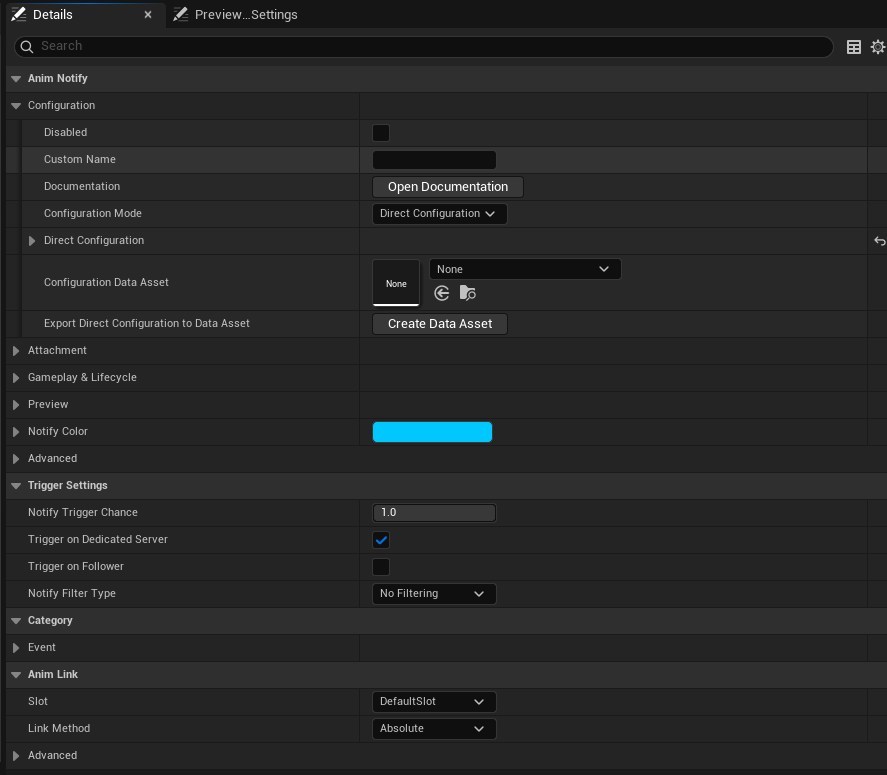Click the search magnifier icon
The height and width of the screenshot is (775, 887).
(27, 46)
